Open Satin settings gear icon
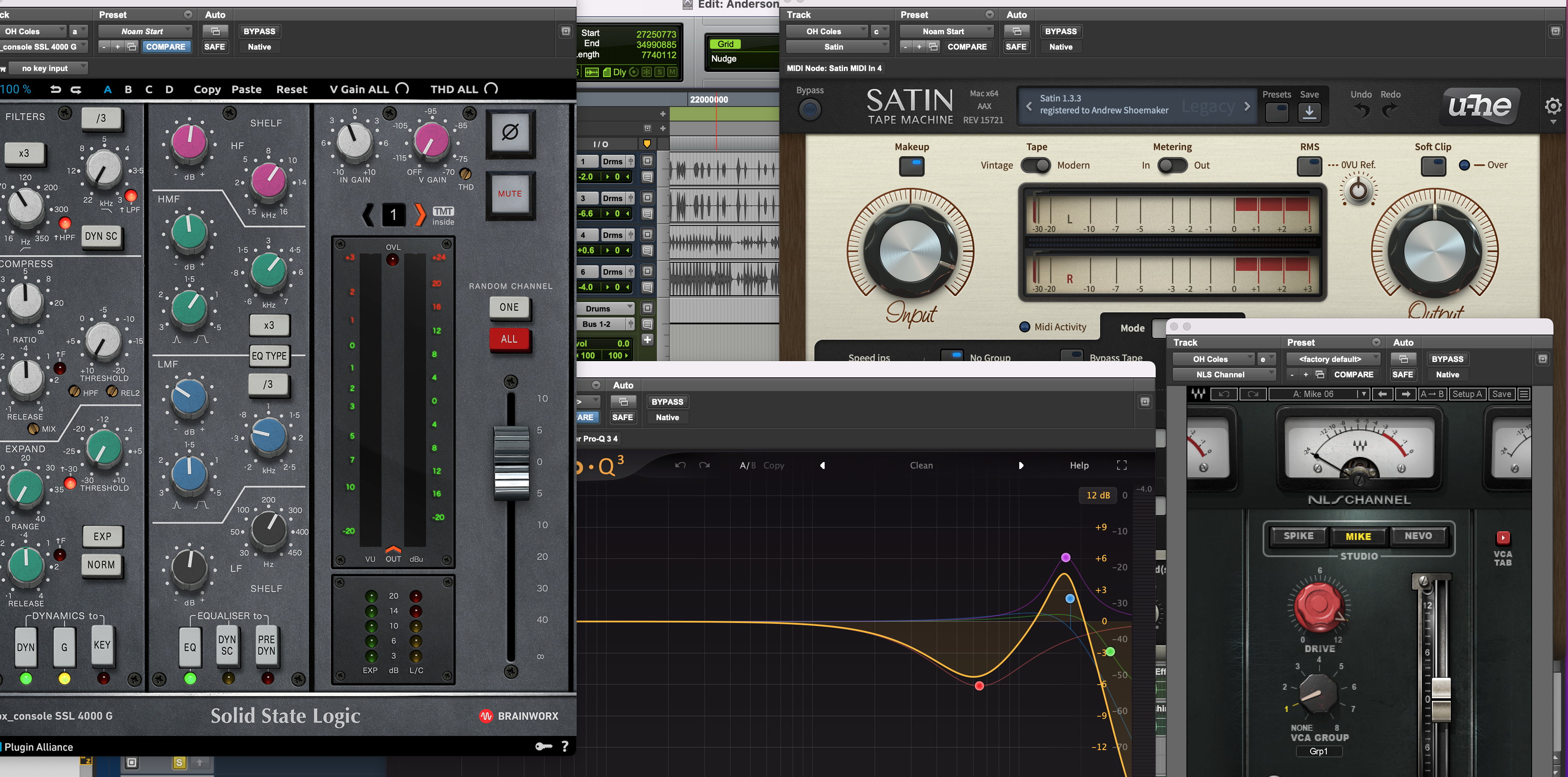 click(x=1553, y=106)
